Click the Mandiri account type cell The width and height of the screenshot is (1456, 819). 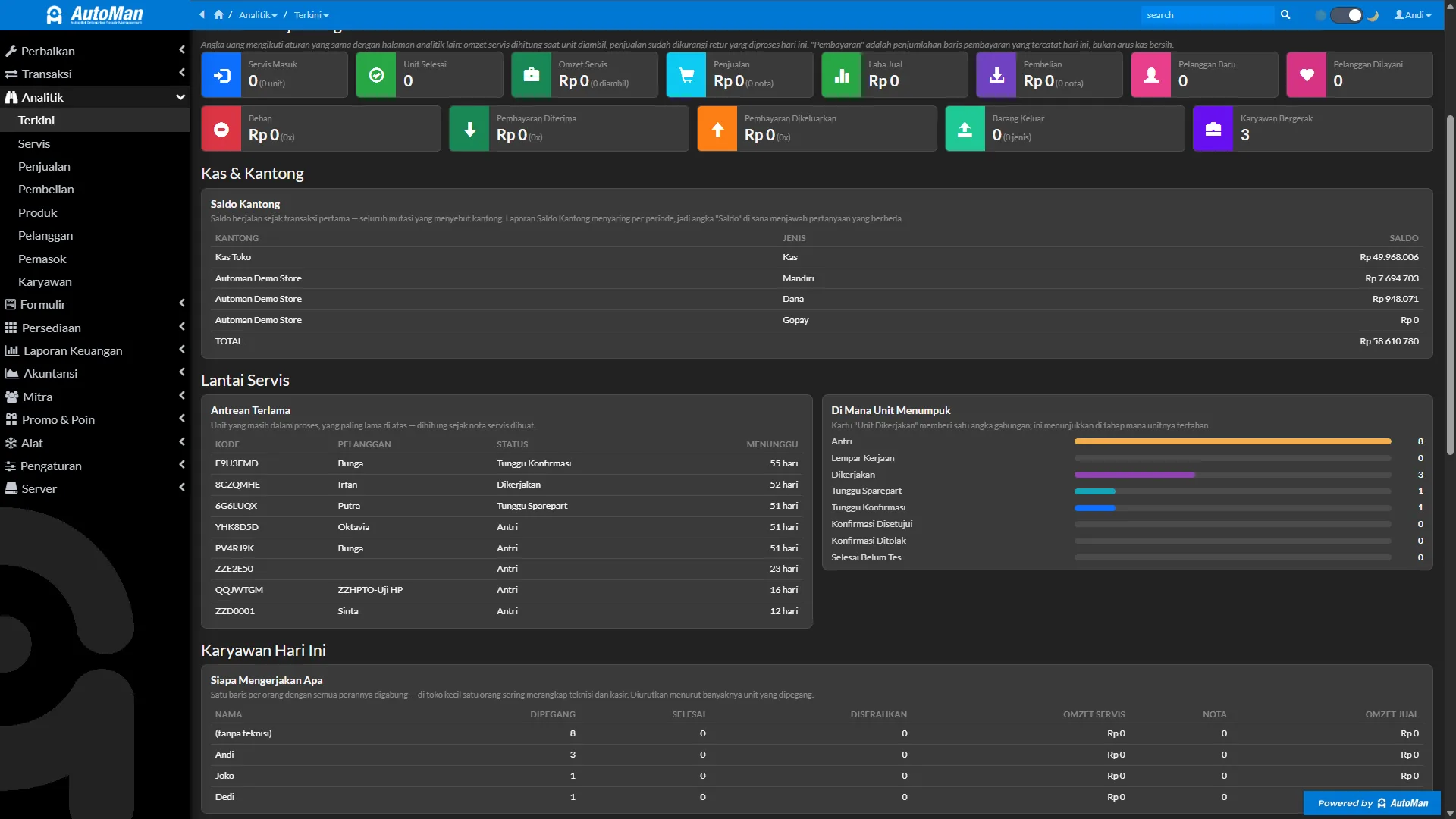(799, 278)
